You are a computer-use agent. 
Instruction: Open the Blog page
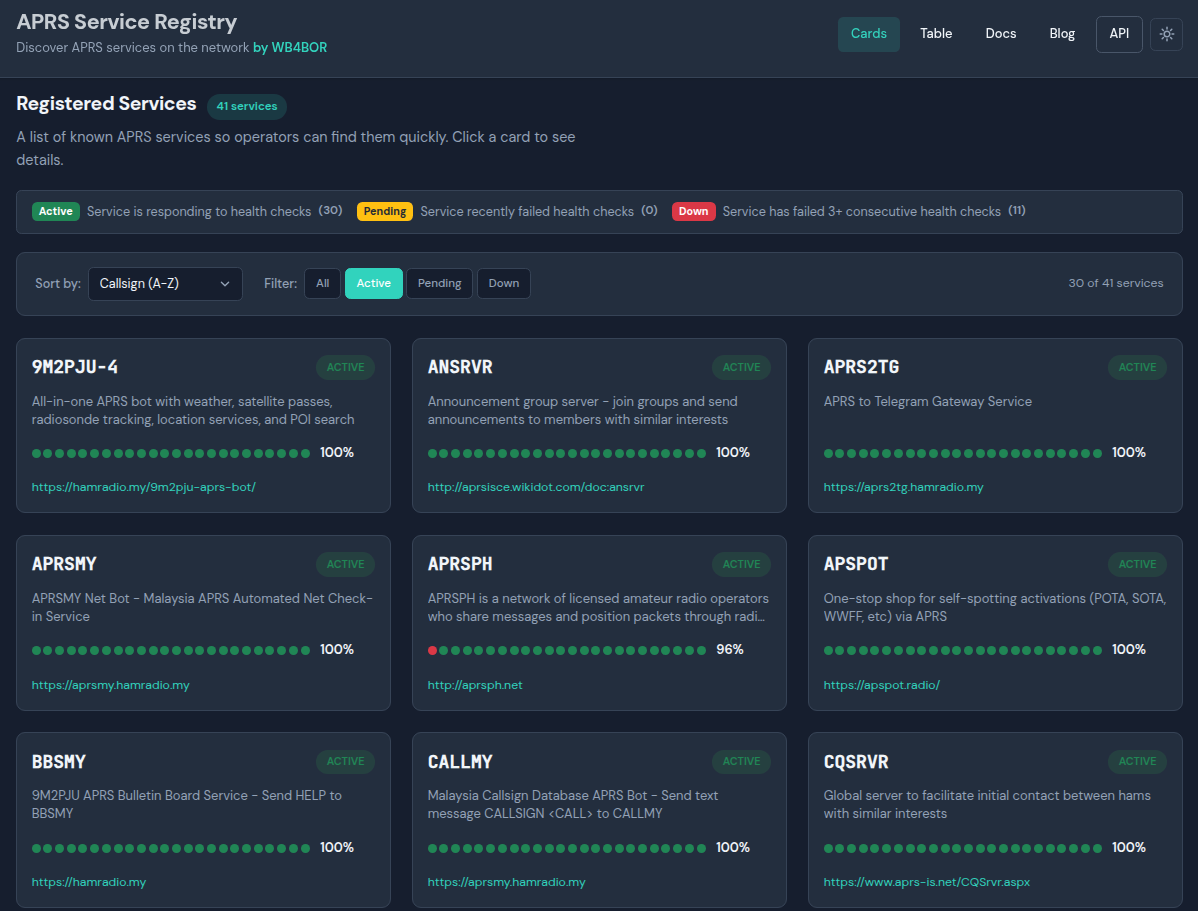tap(1062, 34)
